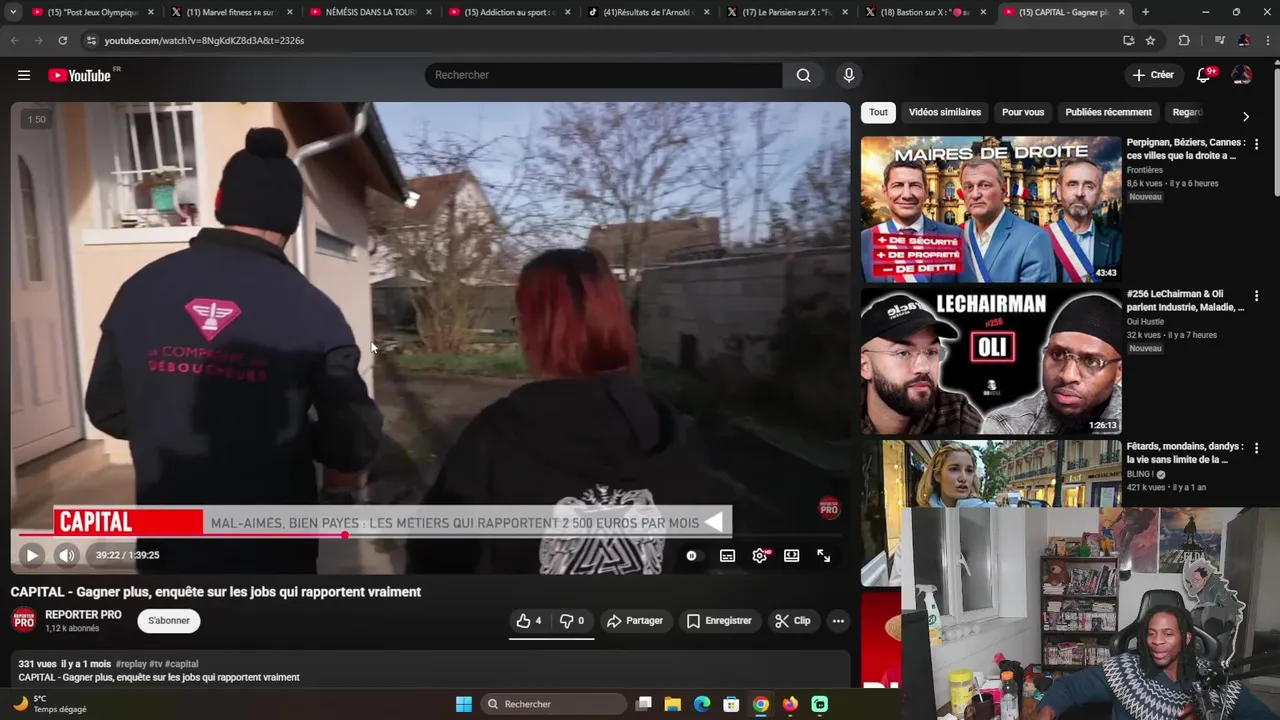Viewport: 1280px width, 720px height.
Task: Click the #replay hashtag in the description
Action: (x=130, y=664)
